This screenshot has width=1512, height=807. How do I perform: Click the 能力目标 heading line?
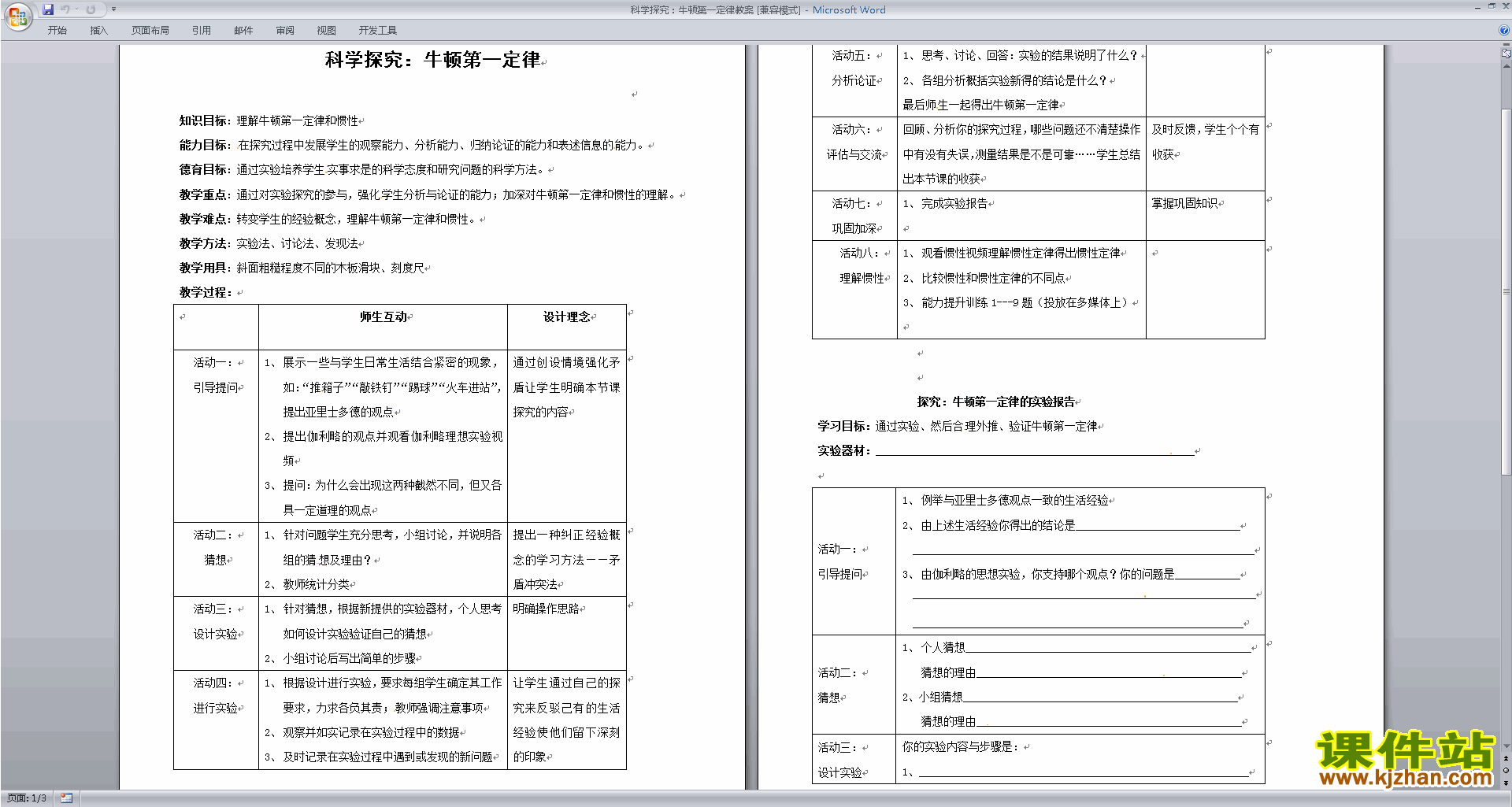tap(412, 145)
